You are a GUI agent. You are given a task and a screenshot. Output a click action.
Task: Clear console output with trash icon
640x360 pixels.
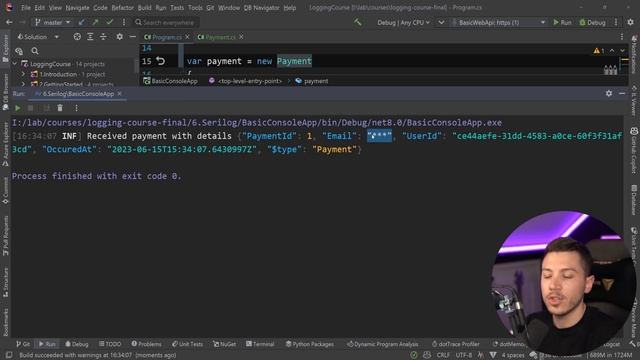click(x=60, y=108)
